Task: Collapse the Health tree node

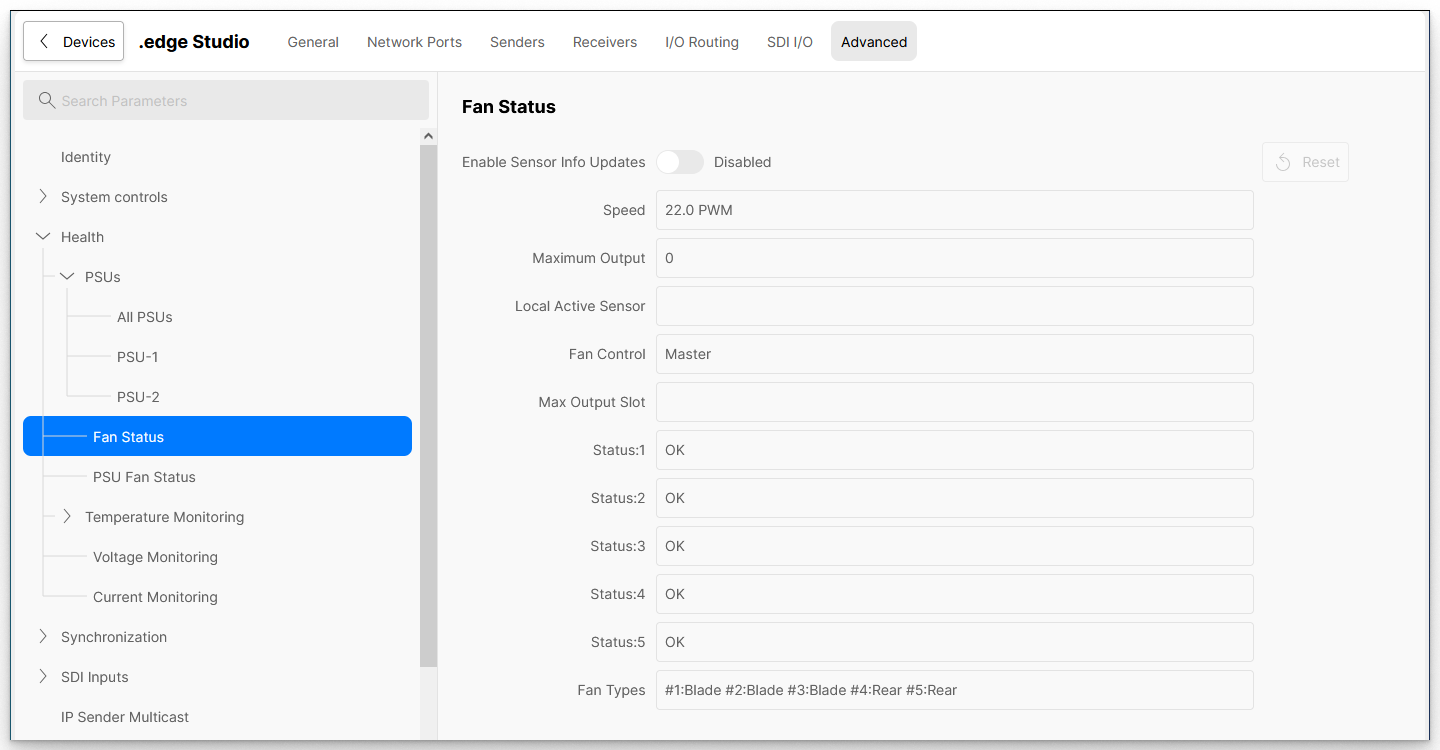Action: [43, 237]
